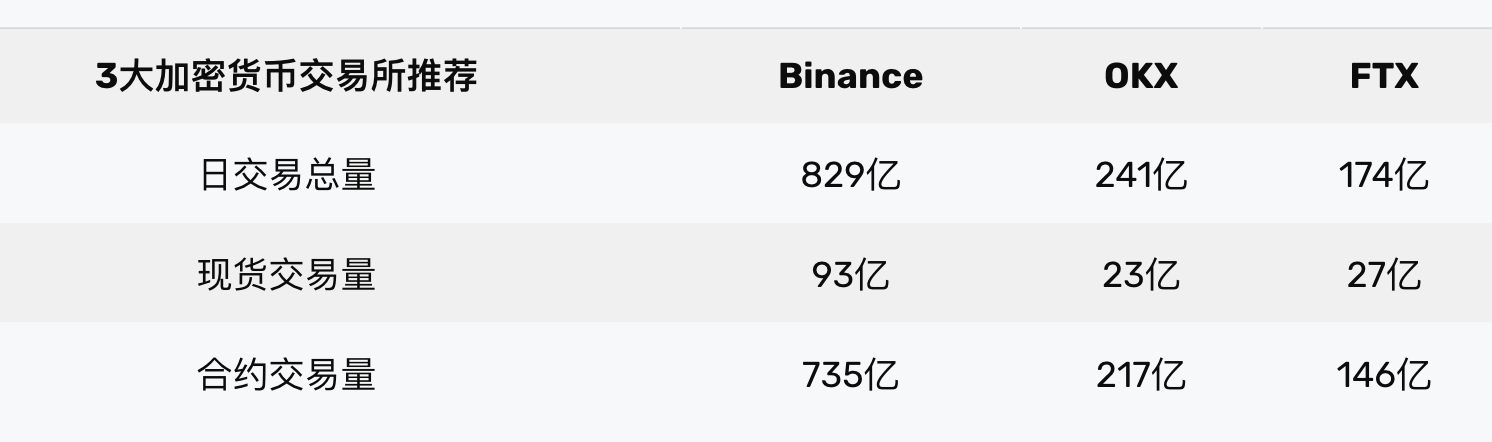The height and width of the screenshot is (442, 1492).
Task: Click the 日交易总量 row label
Action: 287,175
